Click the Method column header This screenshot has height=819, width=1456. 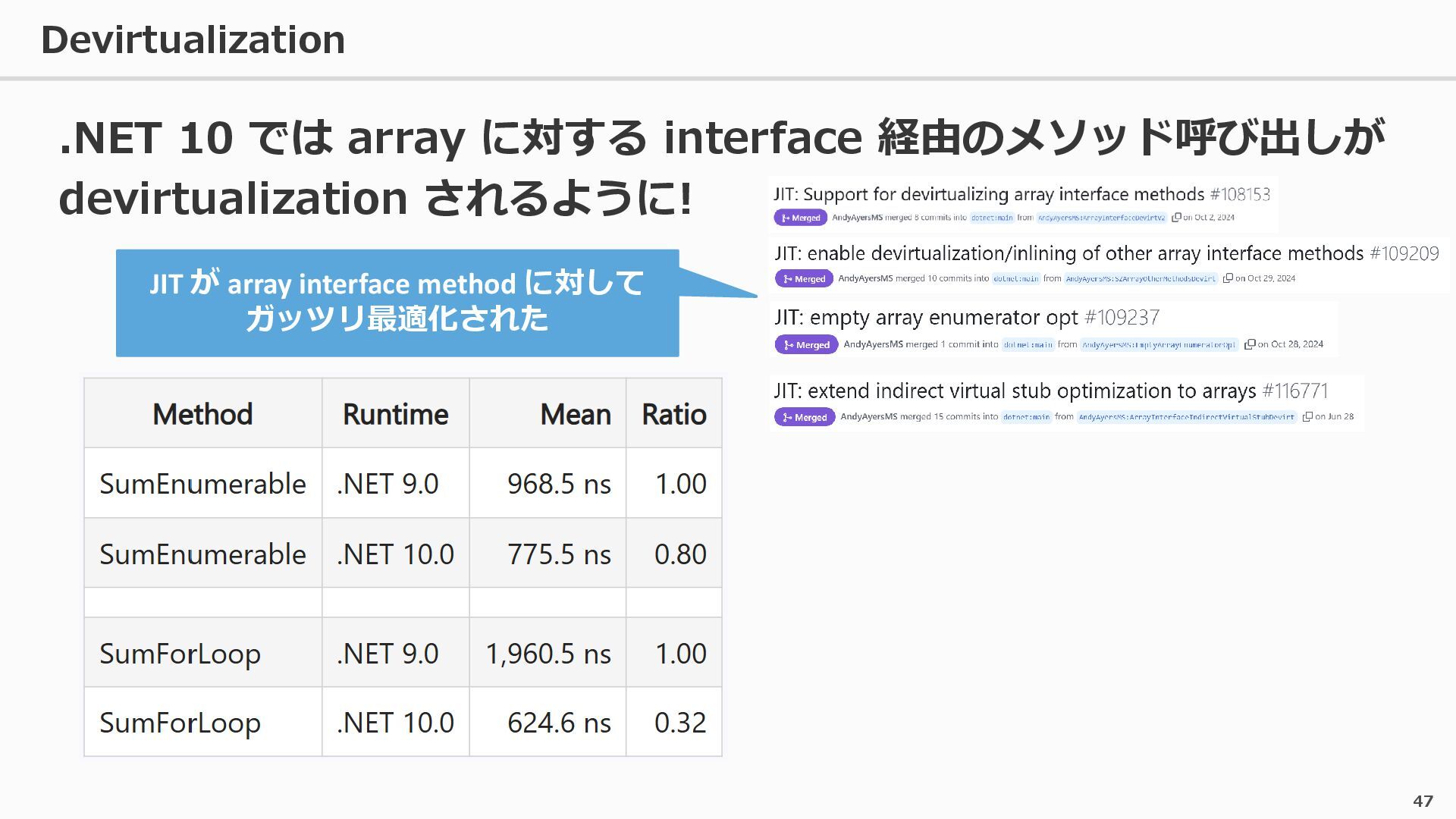pos(202,414)
